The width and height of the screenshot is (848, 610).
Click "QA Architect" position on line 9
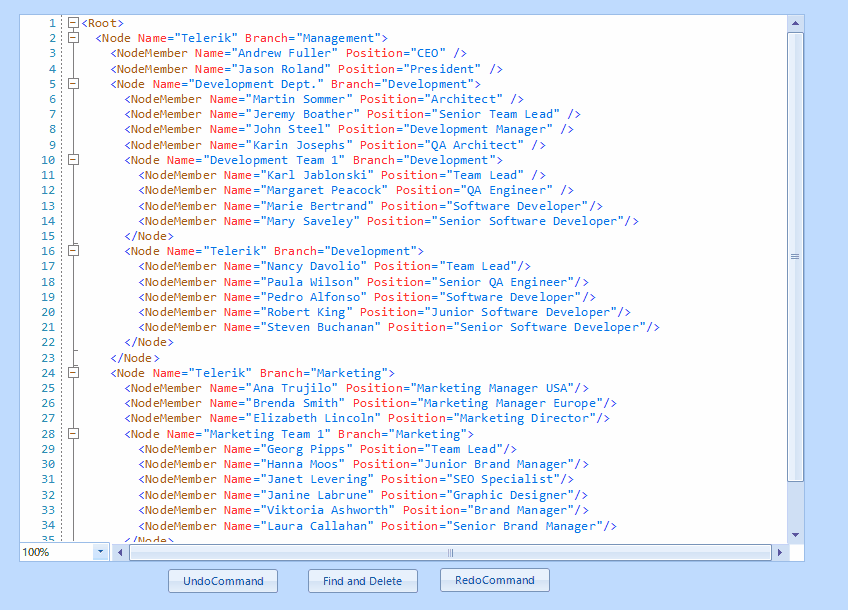pyautogui.click(x=474, y=145)
